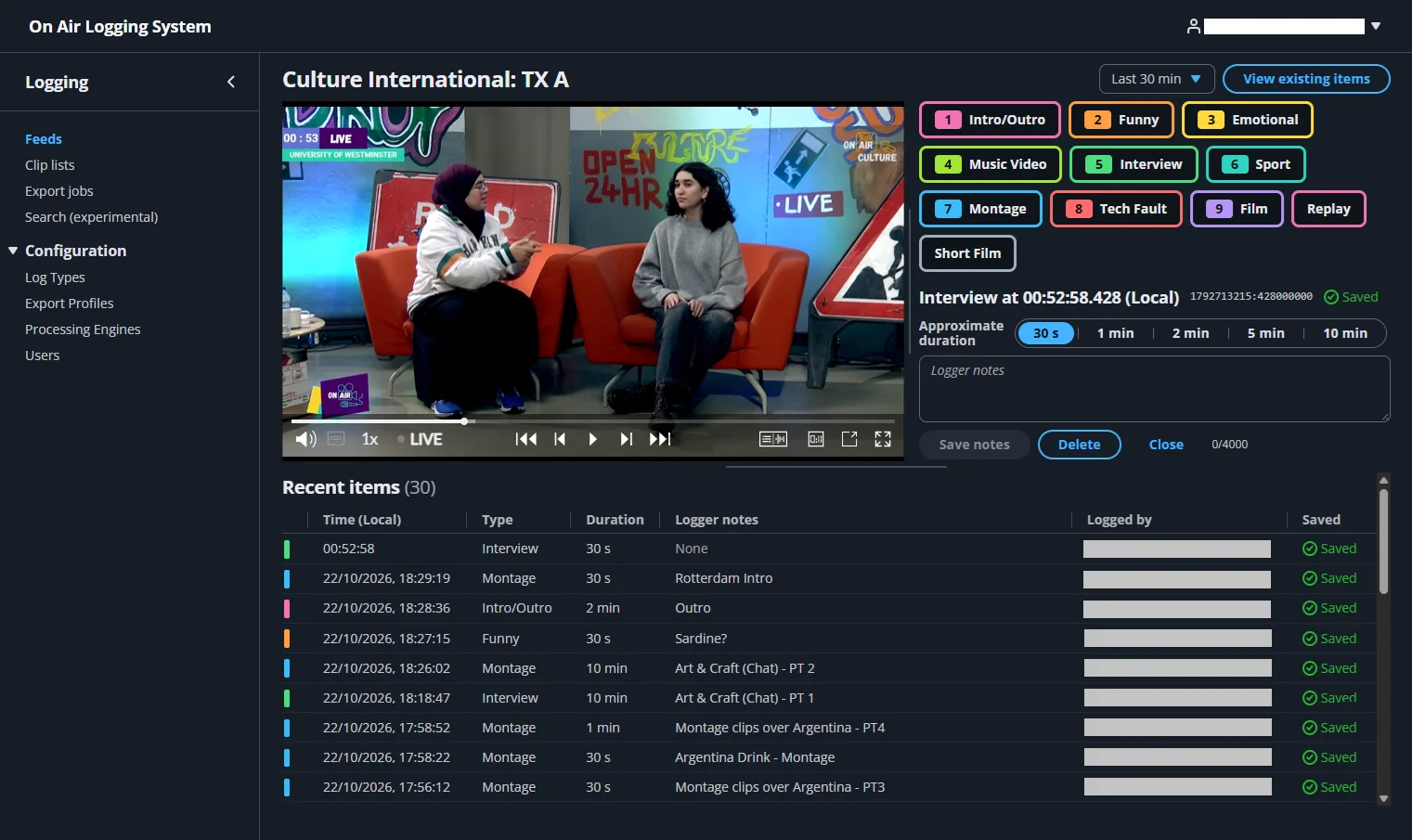Delete the current log item
1412x840 pixels.
pos(1079,445)
